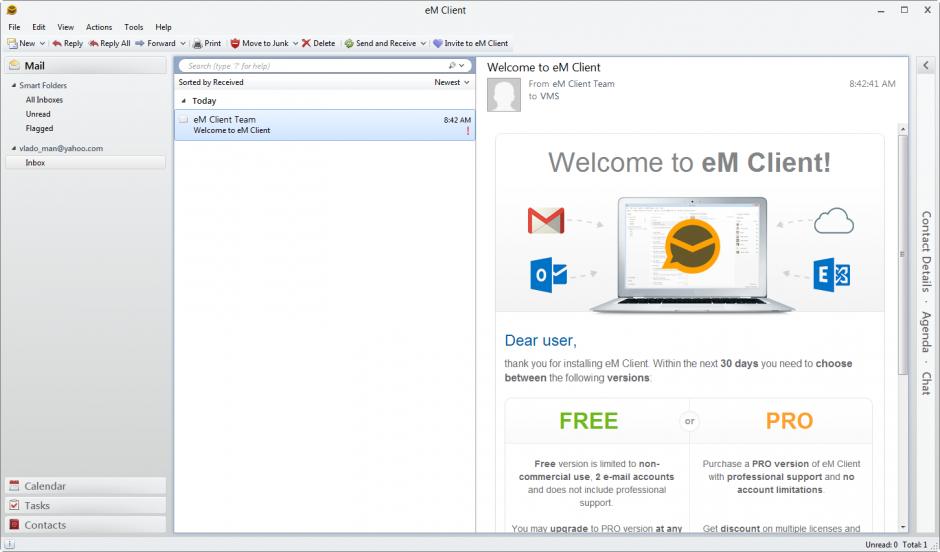Viewport: 940px width, 552px height.
Task: Select the Inbox folder
Action: (86, 162)
